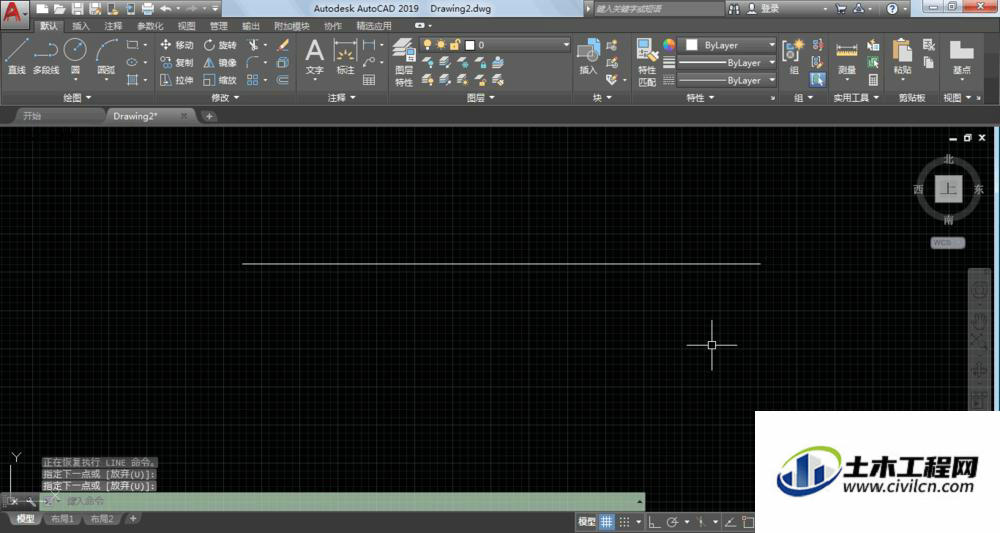Switch to the 布局1 layout tab

[62, 519]
